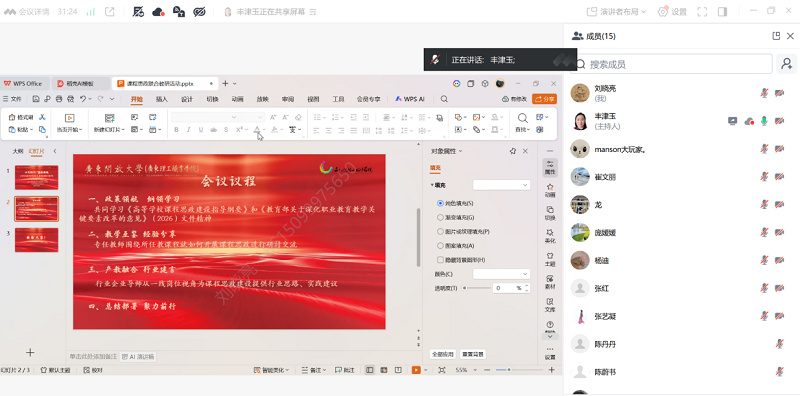Switch to the WPS Office home tab
The image size is (800, 396).
tap(24, 84)
